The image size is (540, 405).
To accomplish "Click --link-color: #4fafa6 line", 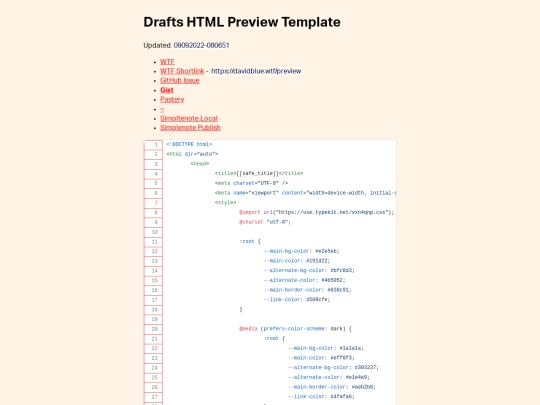I will [x=321, y=396].
